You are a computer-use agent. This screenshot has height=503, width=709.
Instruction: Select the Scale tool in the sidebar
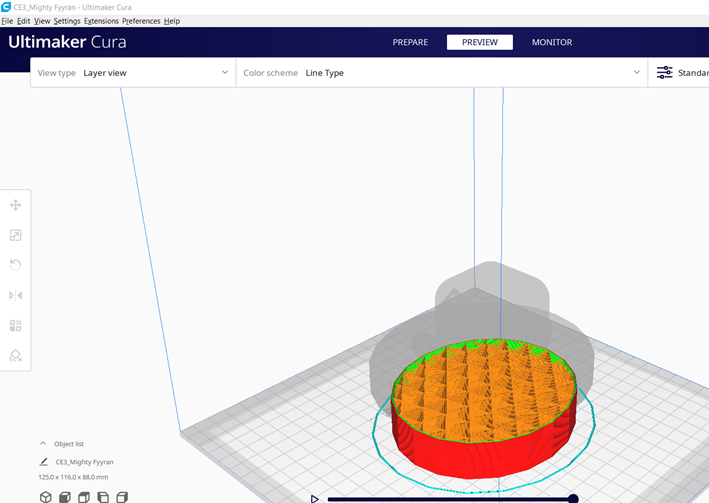point(15,235)
